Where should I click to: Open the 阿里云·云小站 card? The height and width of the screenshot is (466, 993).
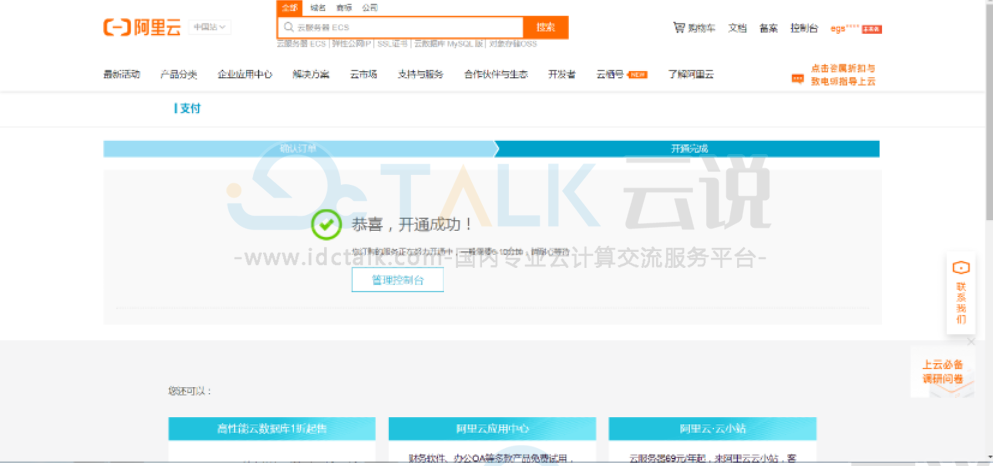tap(712, 429)
